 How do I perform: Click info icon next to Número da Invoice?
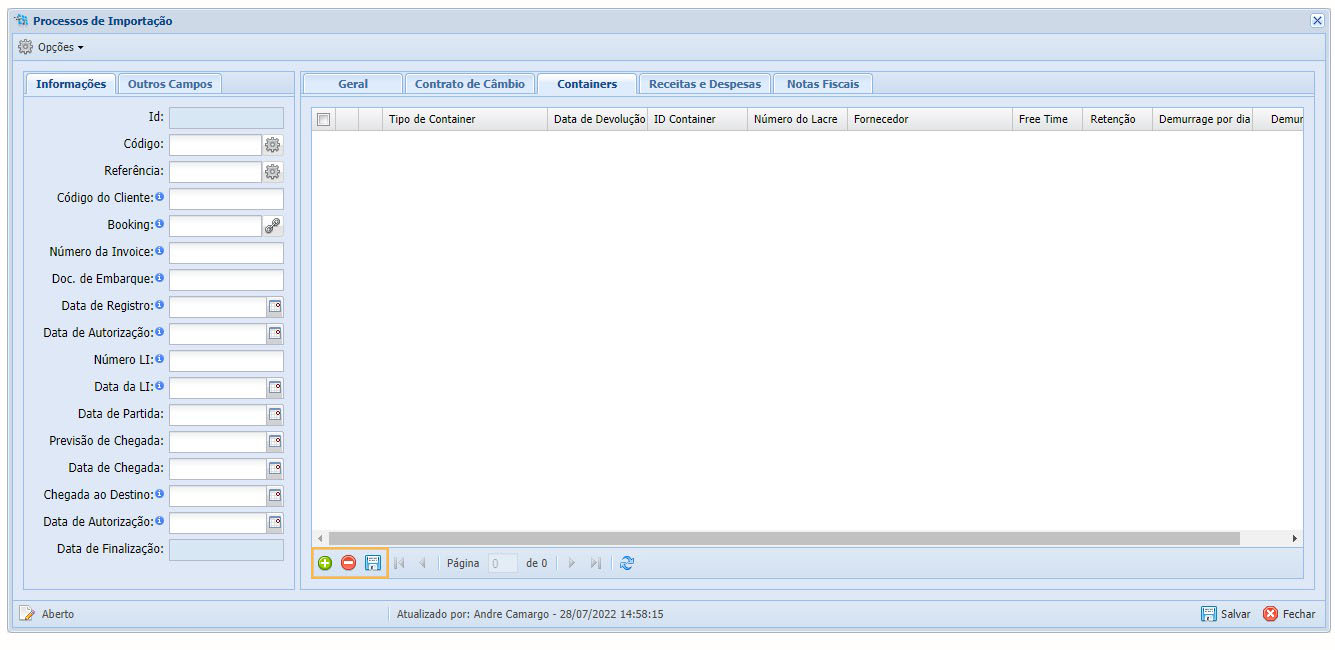click(x=160, y=251)
